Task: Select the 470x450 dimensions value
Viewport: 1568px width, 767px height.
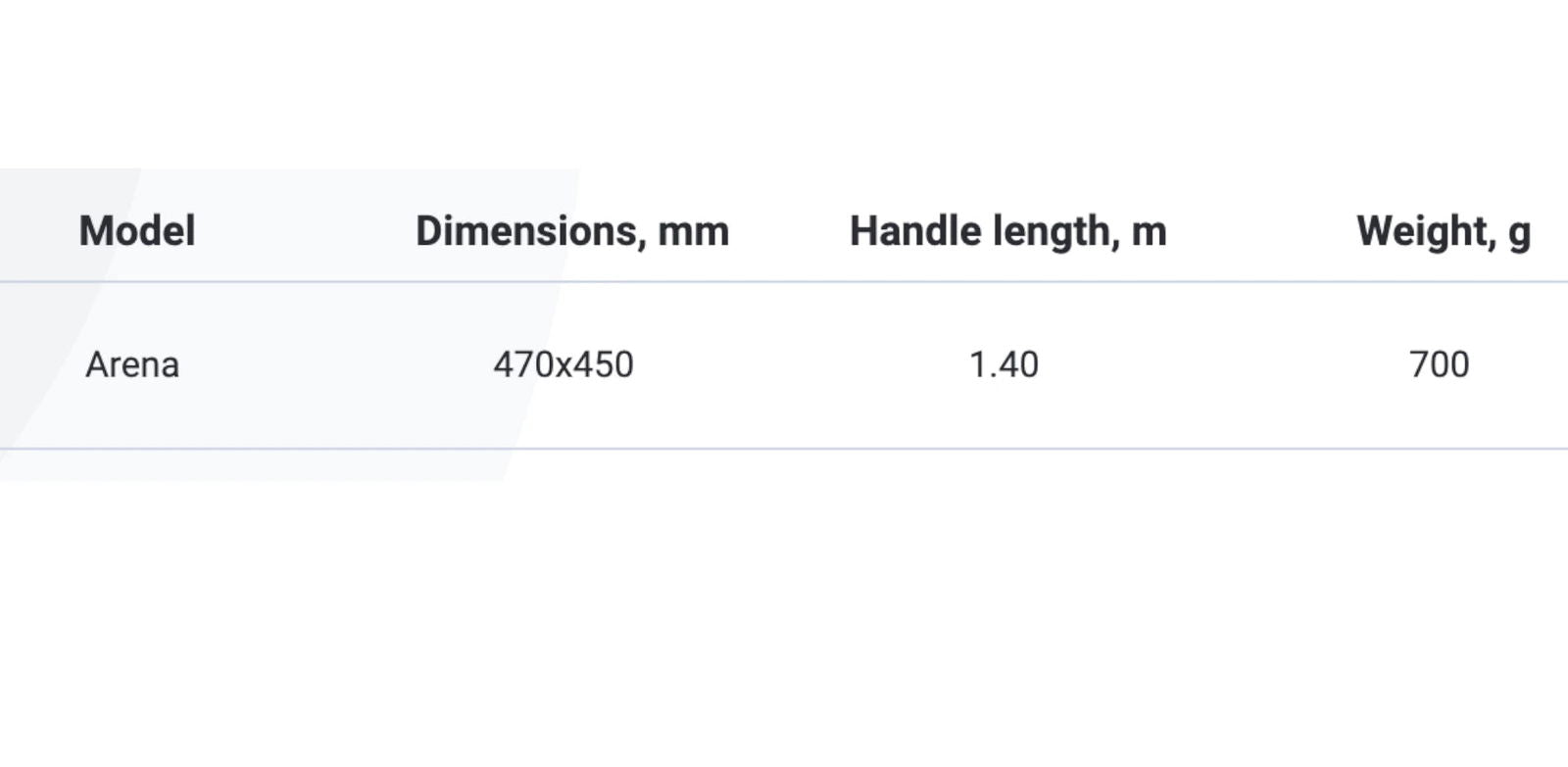Action: (563, 365)
